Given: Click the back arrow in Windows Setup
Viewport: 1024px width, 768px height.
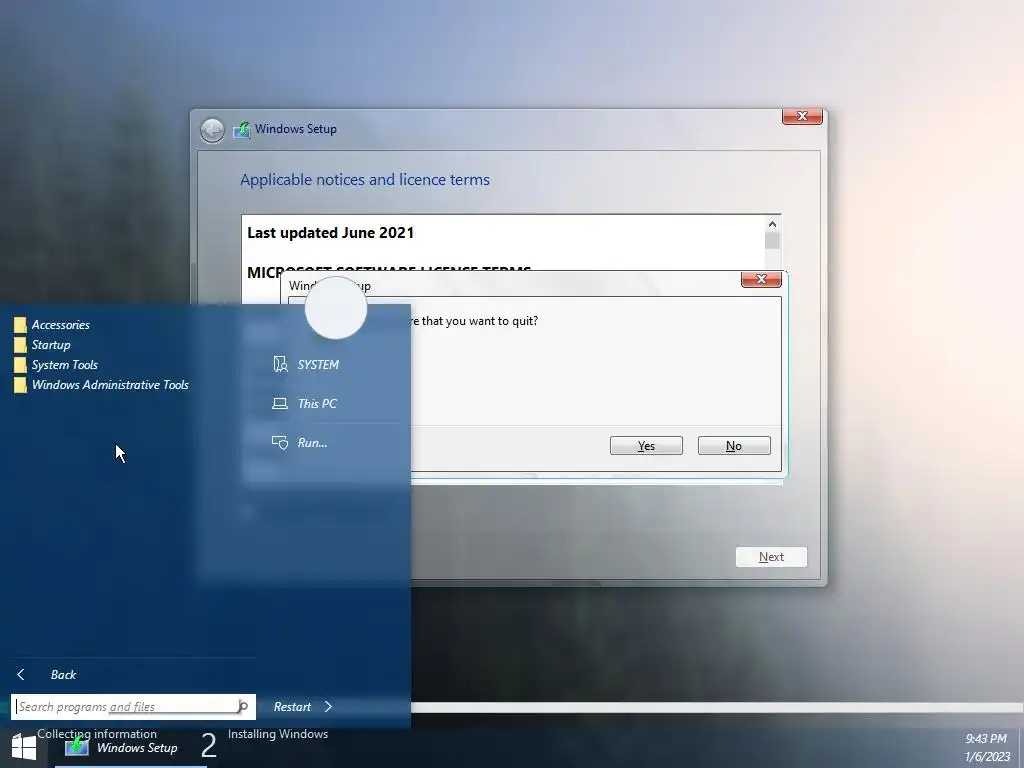Looking at the screenshot, I should click(x=212, y=130).
